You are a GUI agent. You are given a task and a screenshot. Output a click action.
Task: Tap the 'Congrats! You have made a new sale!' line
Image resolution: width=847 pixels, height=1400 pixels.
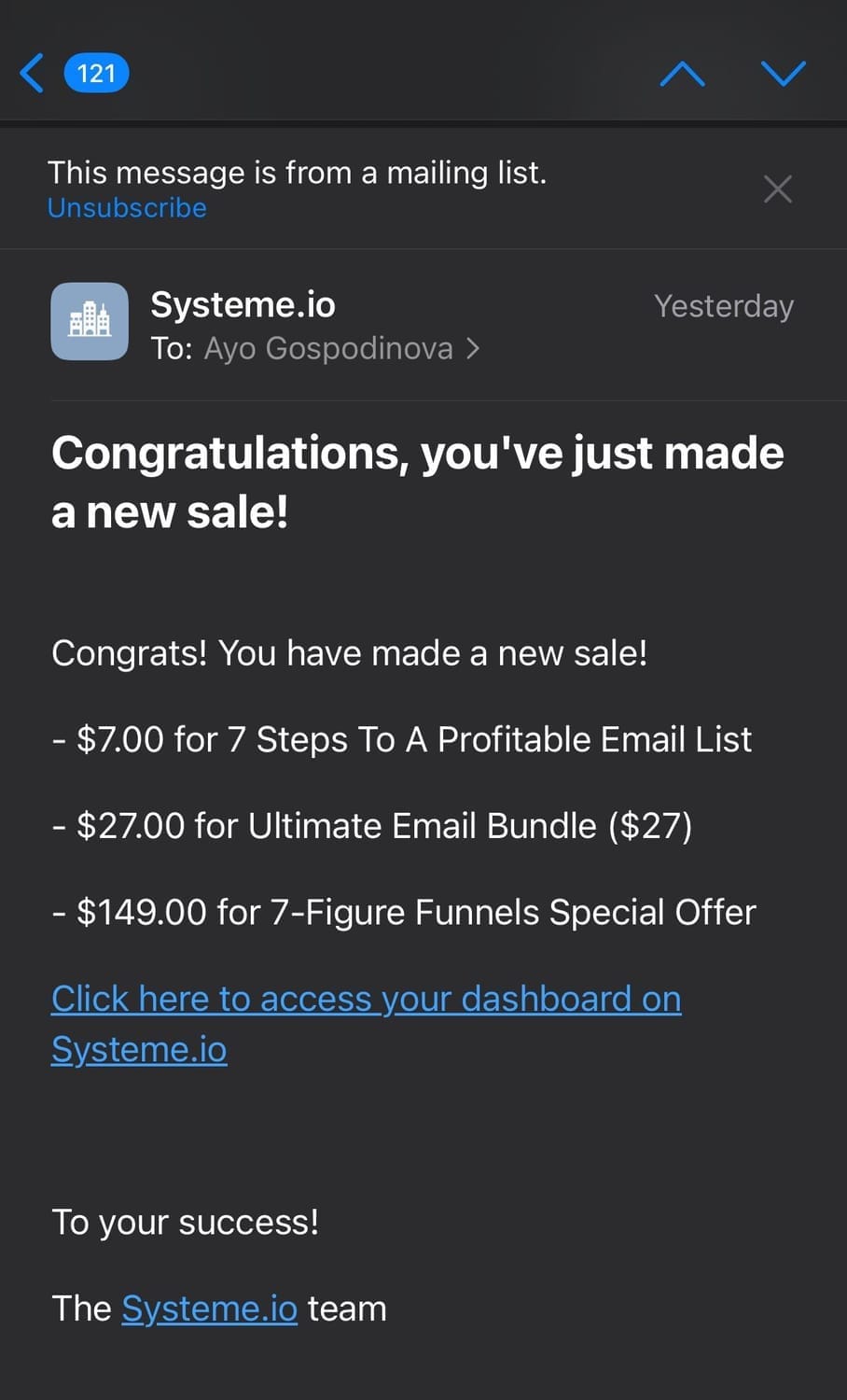349,653
